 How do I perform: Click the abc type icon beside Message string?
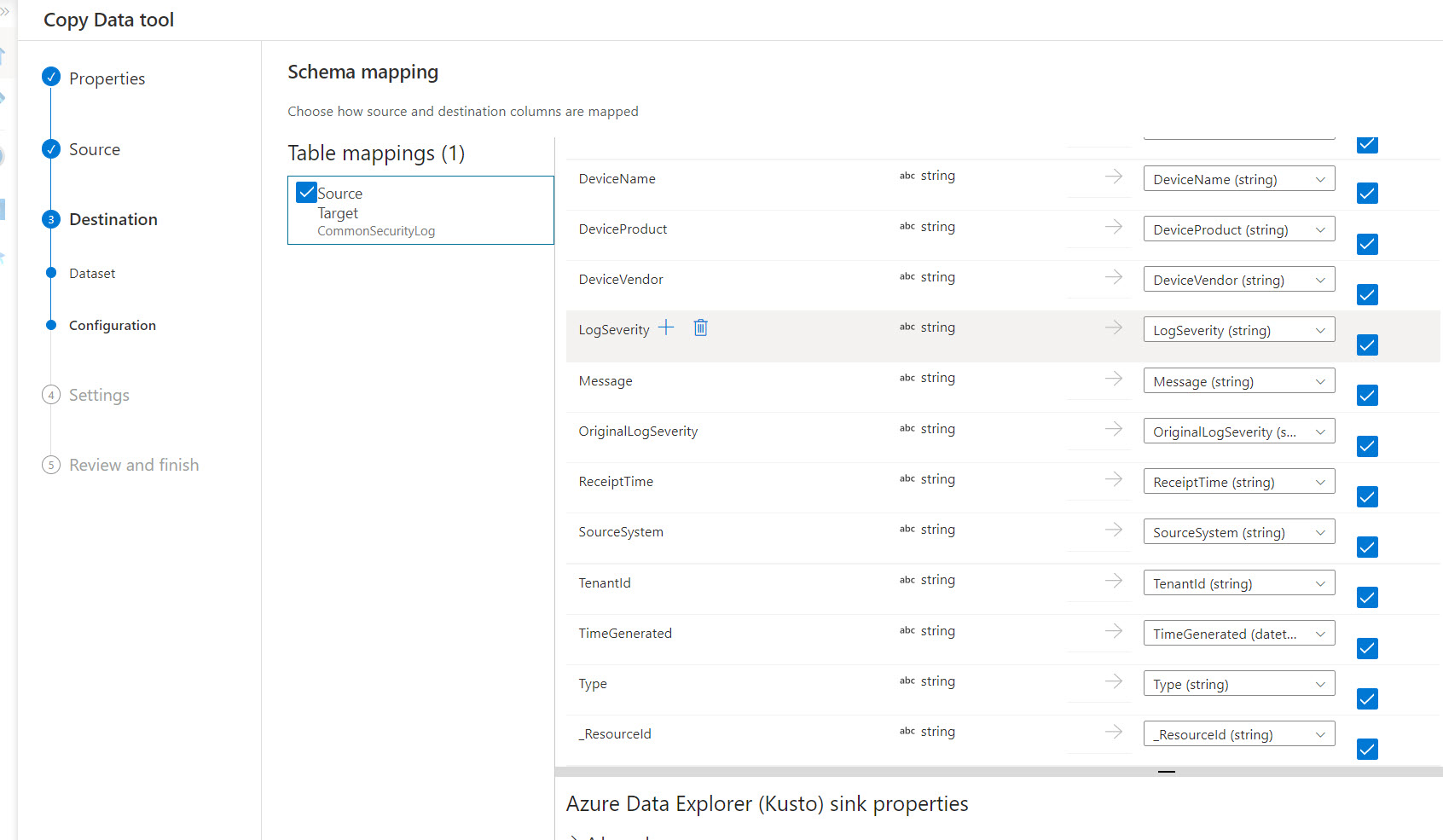click(907, 378)
